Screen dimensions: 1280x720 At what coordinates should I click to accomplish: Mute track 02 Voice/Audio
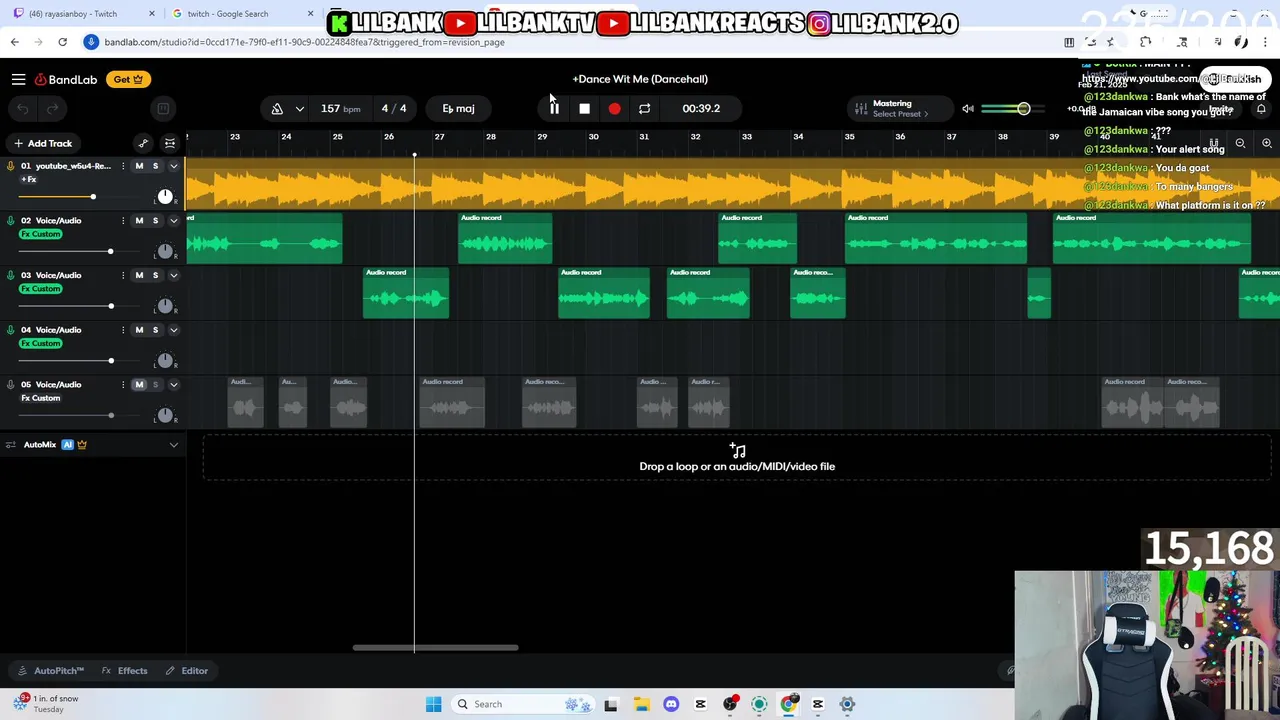pyautogui.click(x=139, y=221)
